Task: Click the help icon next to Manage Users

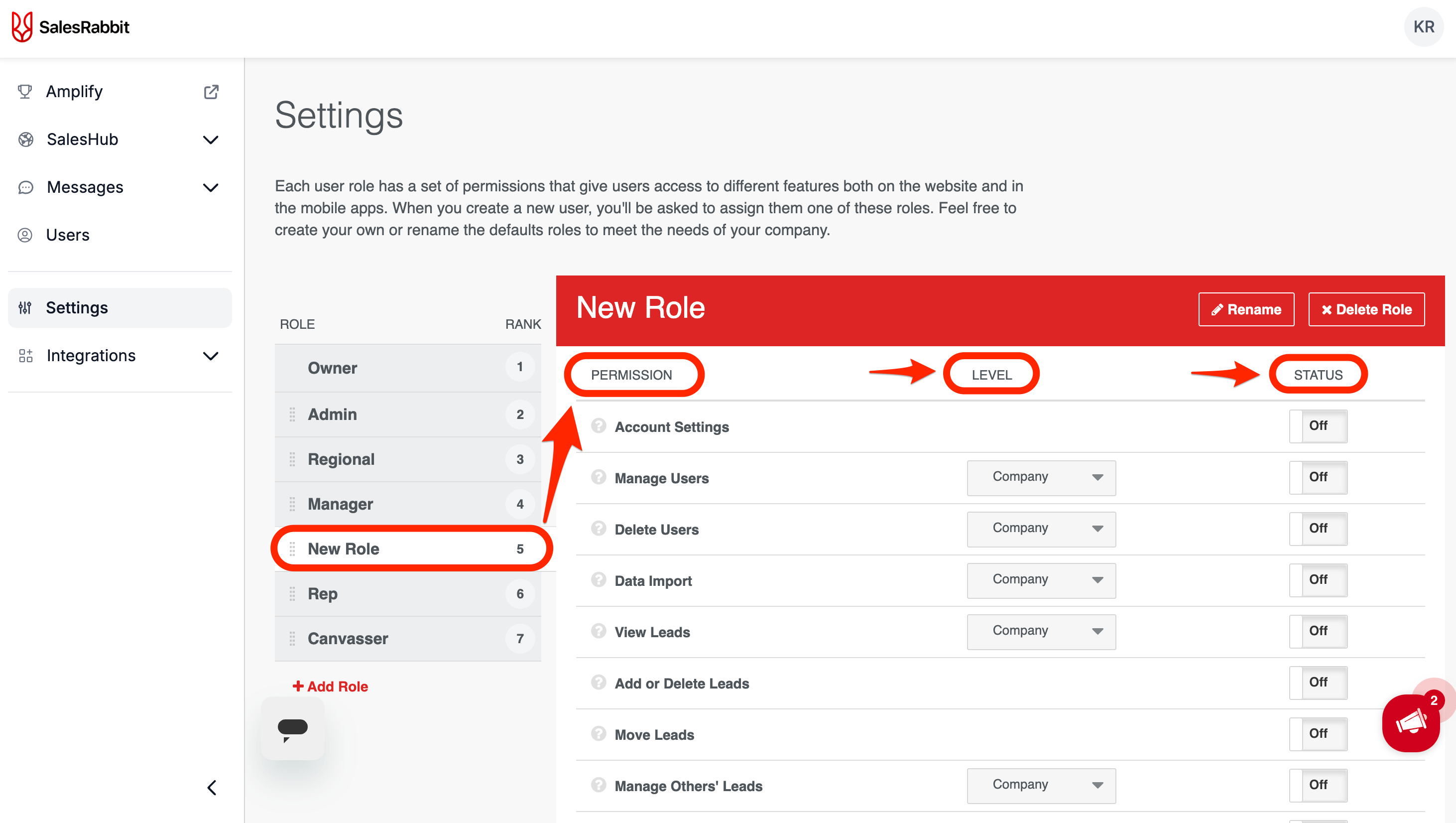Action: [x=599, y=477]
